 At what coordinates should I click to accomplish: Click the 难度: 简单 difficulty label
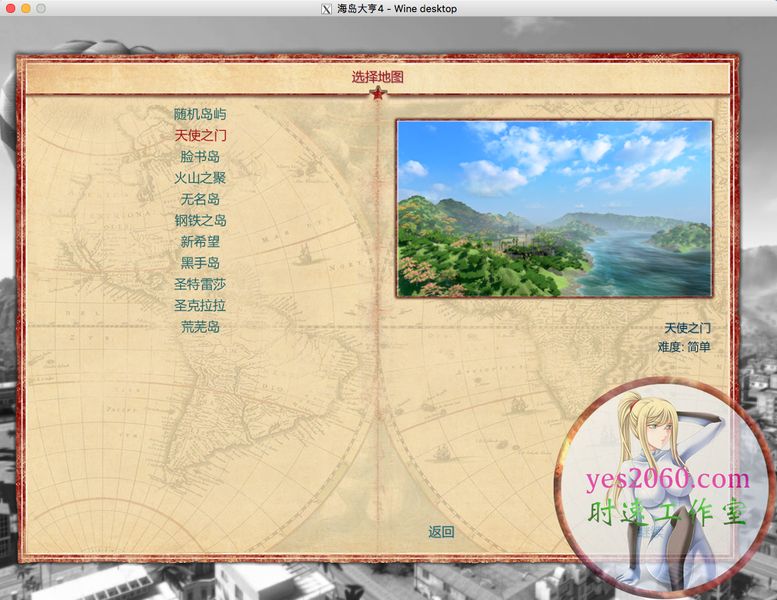click(x=684, y=347)
